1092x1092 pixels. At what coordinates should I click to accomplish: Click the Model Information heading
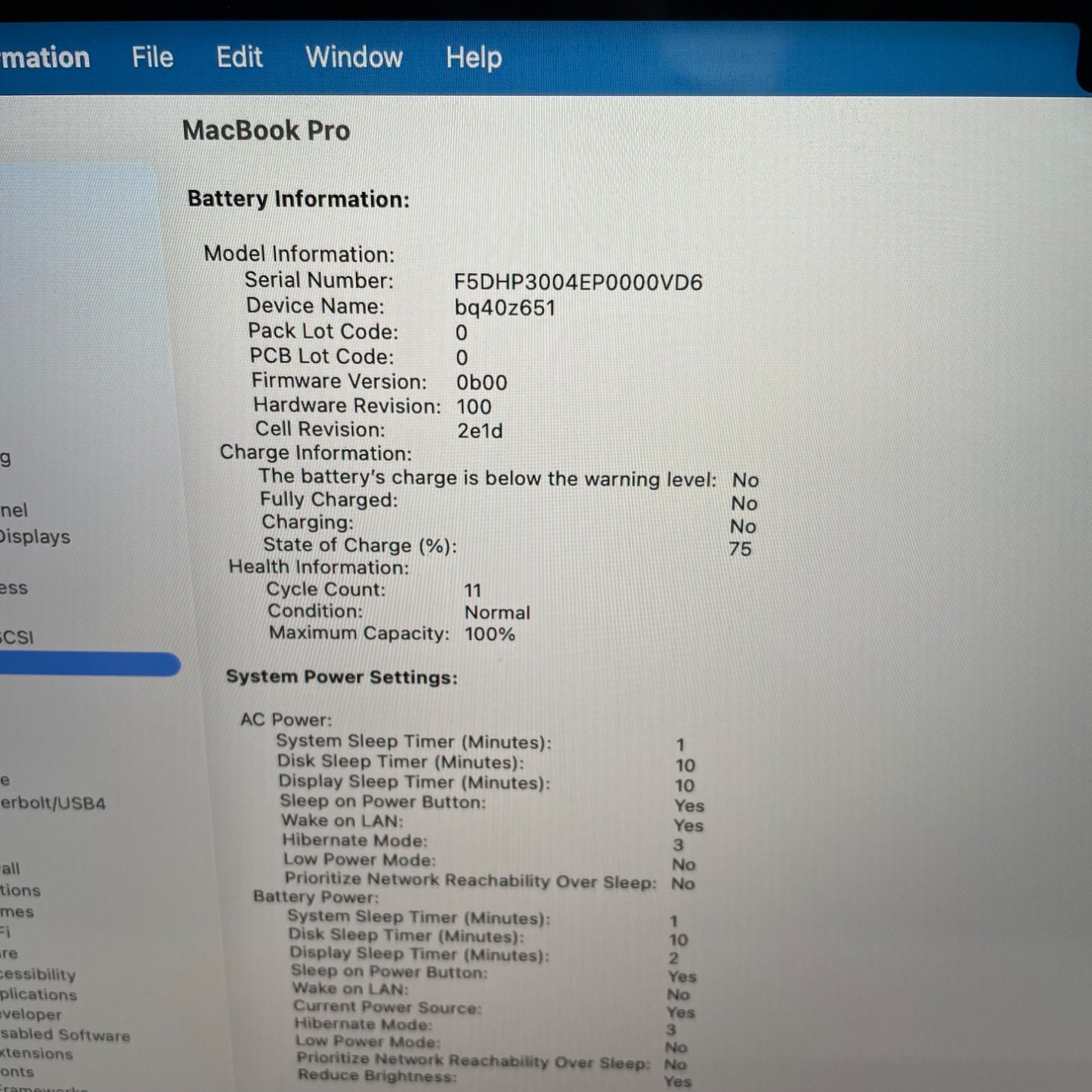tap(299, 254)
